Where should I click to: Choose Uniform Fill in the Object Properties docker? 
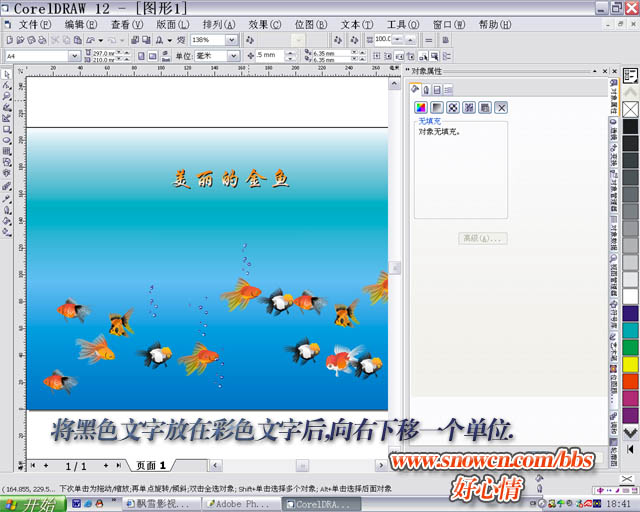pyautogui.click(x=420, y=107)
